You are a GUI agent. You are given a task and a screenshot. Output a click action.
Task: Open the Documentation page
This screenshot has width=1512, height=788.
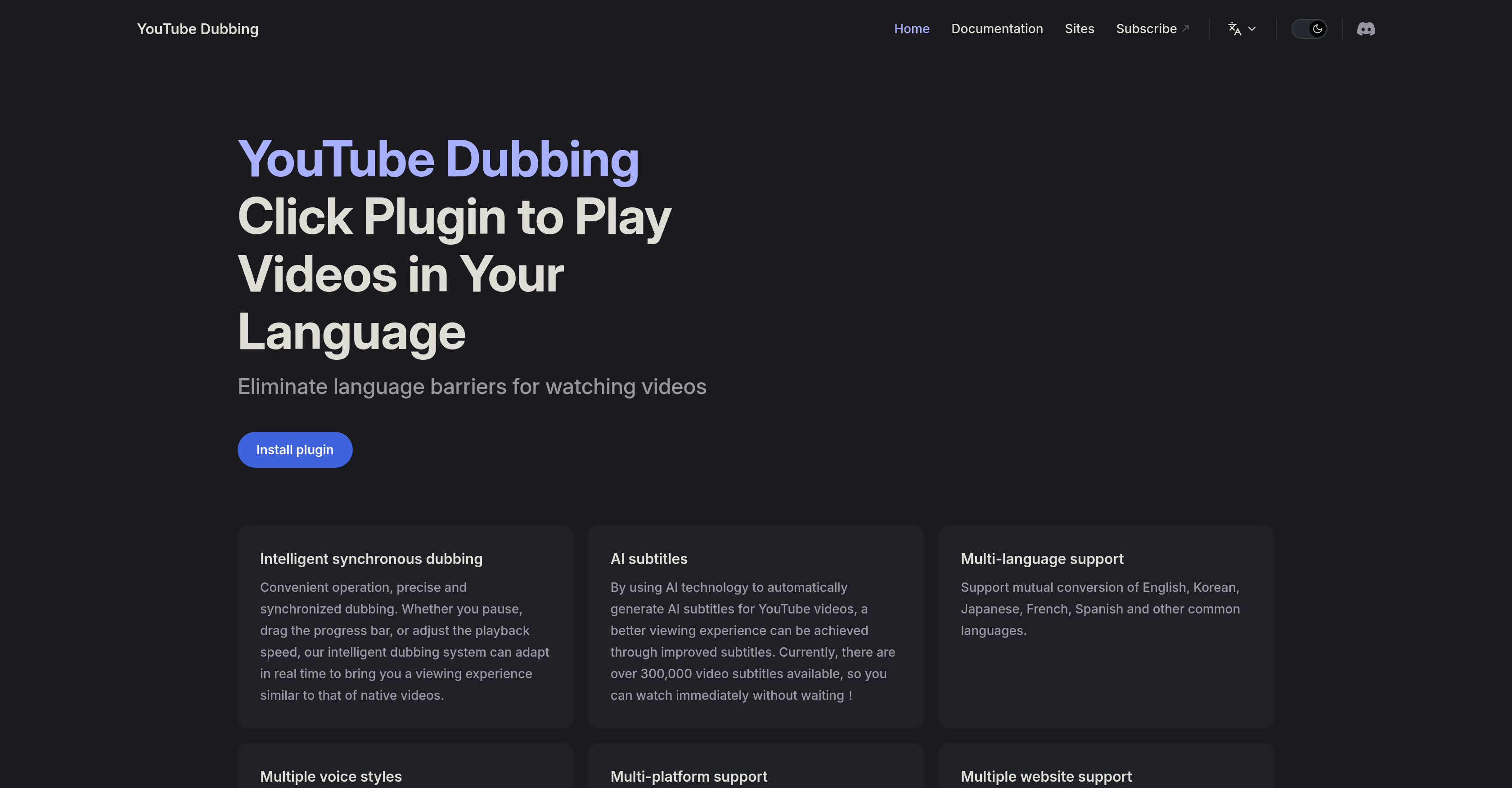tap(997, 29)
